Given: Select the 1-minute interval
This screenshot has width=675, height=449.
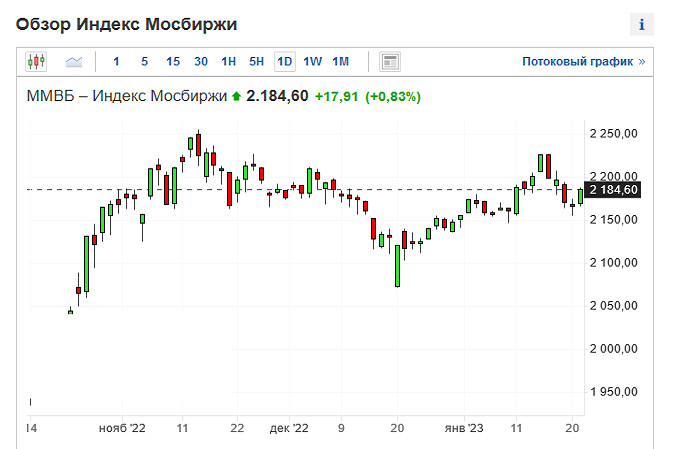Looking at the screenshot, I should 116,62.
